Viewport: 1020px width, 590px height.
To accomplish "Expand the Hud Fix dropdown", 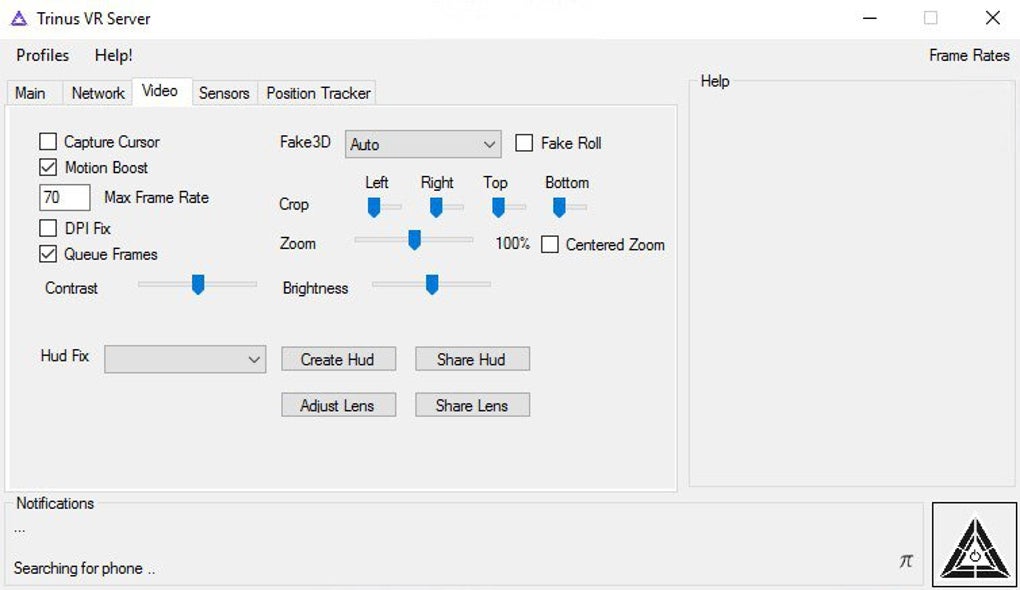I will click(185, 359).
